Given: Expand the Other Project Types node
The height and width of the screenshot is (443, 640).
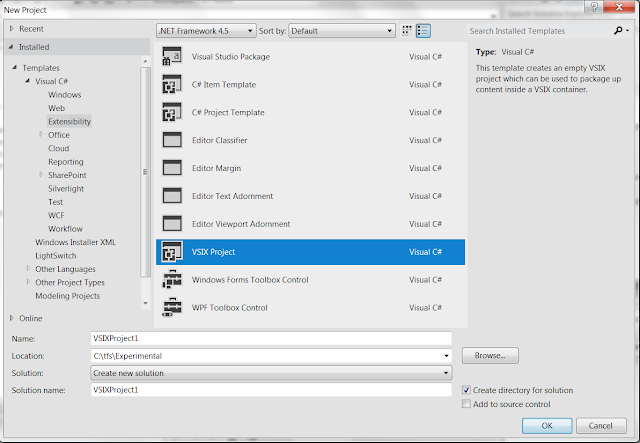Looking at the screenshot, I should click(28, 282).
